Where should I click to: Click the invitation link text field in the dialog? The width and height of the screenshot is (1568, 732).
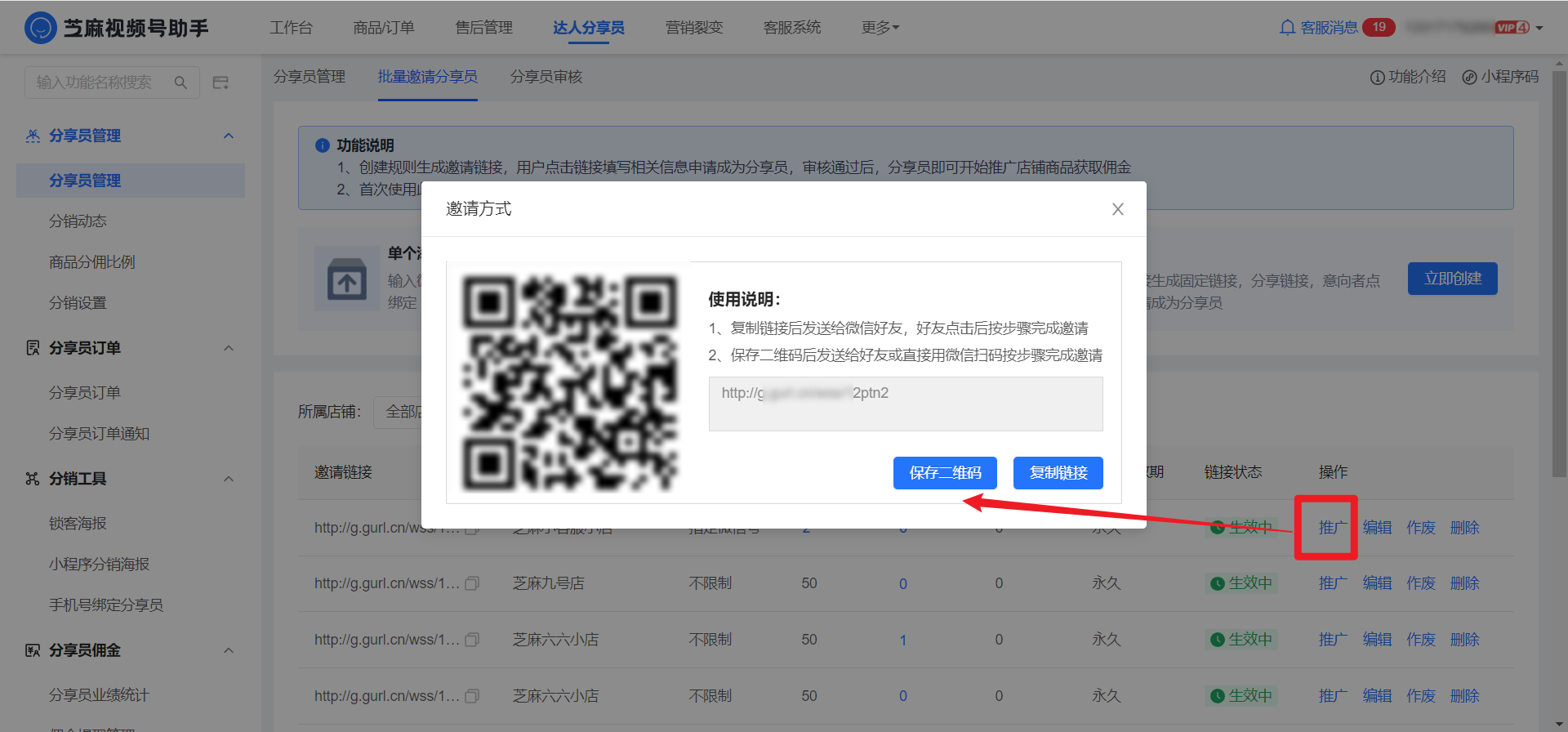coord(906,404)
